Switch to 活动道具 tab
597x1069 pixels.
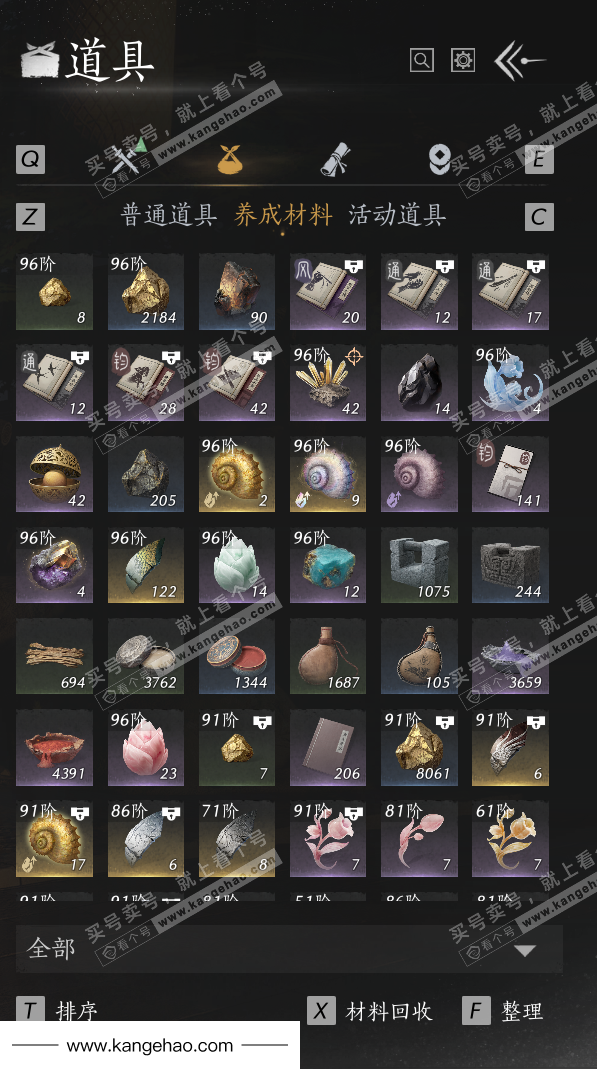coord(397,215)
